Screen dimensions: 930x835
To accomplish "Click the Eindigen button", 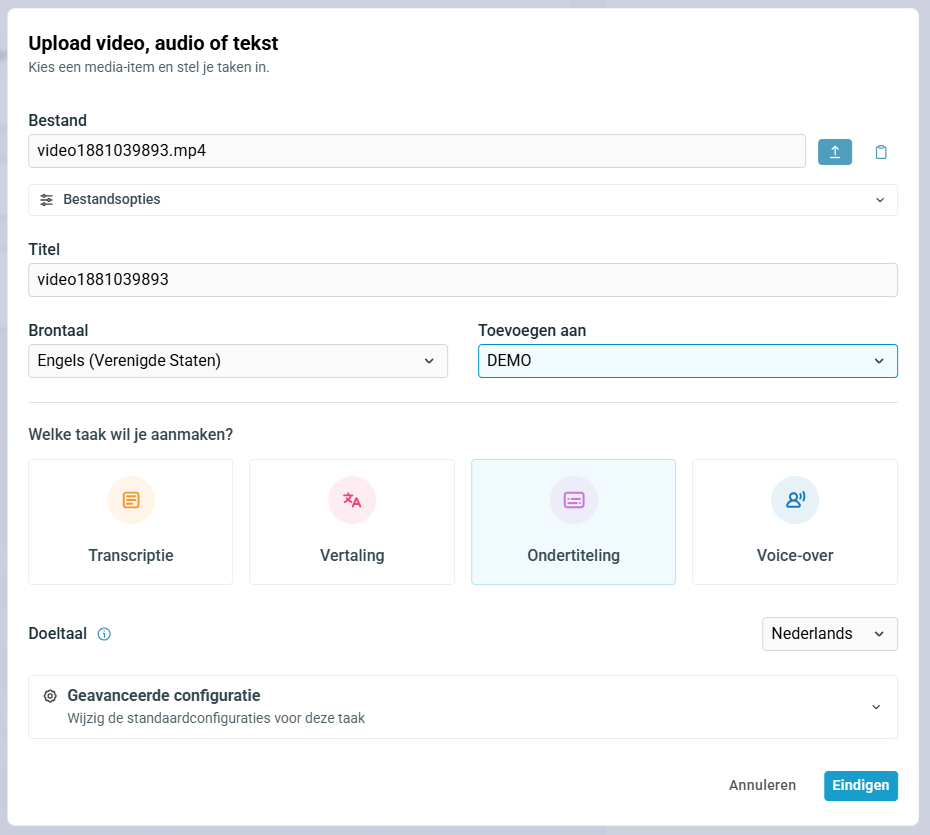I will click(860, 786).
